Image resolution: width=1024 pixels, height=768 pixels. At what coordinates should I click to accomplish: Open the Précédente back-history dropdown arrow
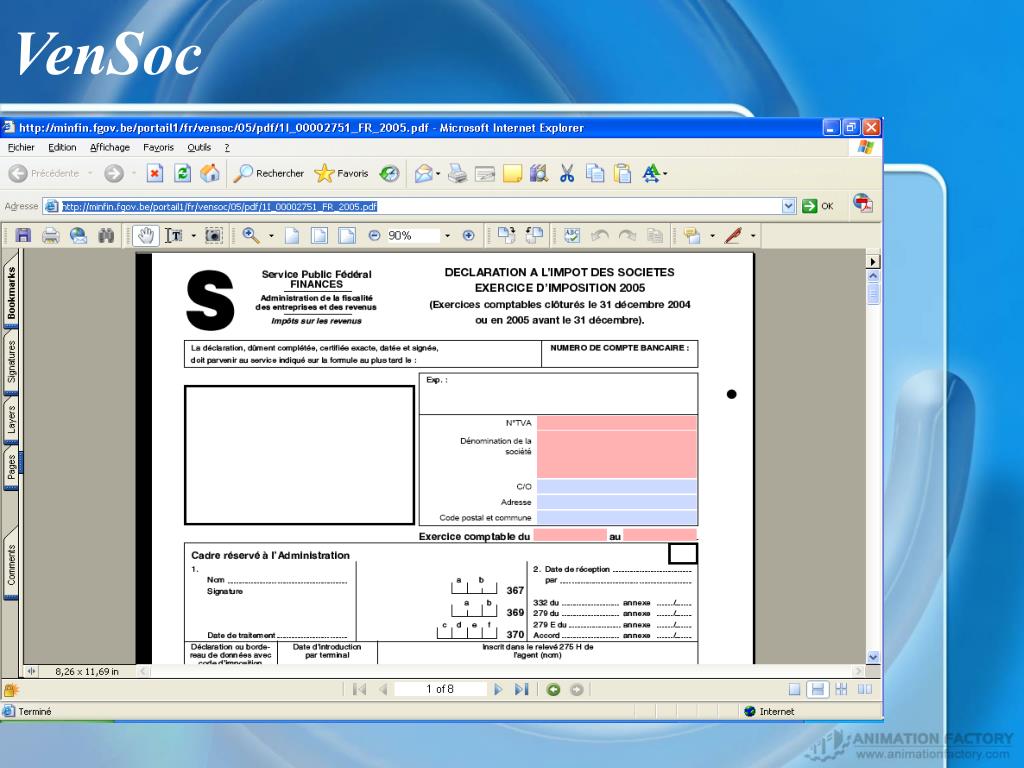90,174
